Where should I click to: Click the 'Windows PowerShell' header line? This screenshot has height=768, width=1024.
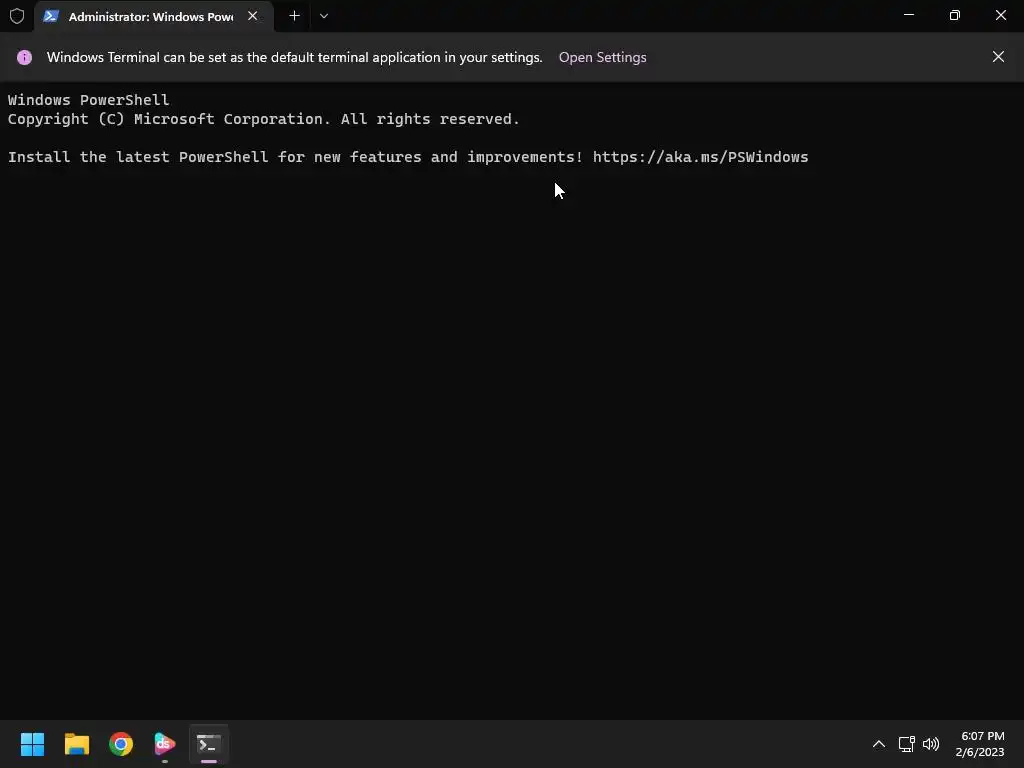(x=88, y=100)
